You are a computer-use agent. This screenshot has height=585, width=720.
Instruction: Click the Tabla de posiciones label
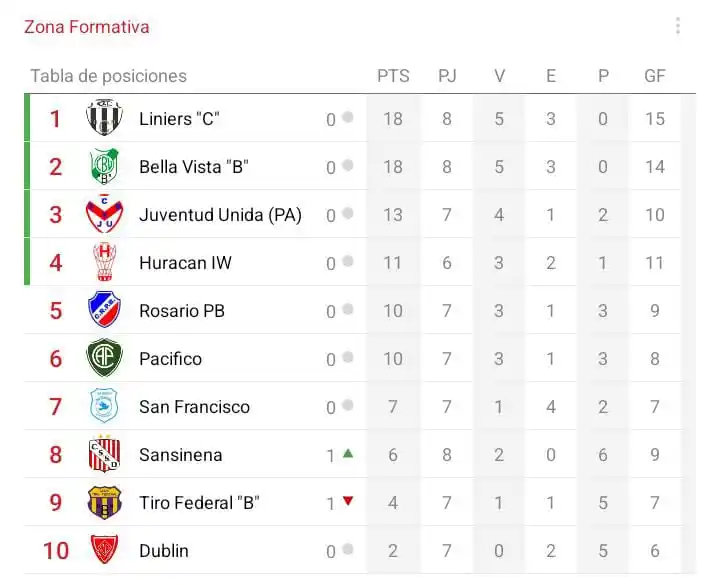pos(109,76)
